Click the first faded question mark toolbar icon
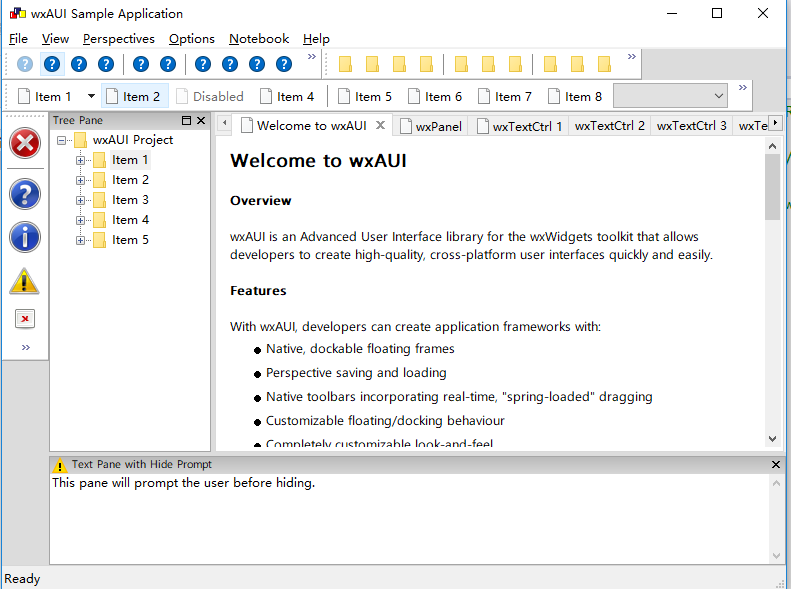791x589 pixels. tap(25, 64)
